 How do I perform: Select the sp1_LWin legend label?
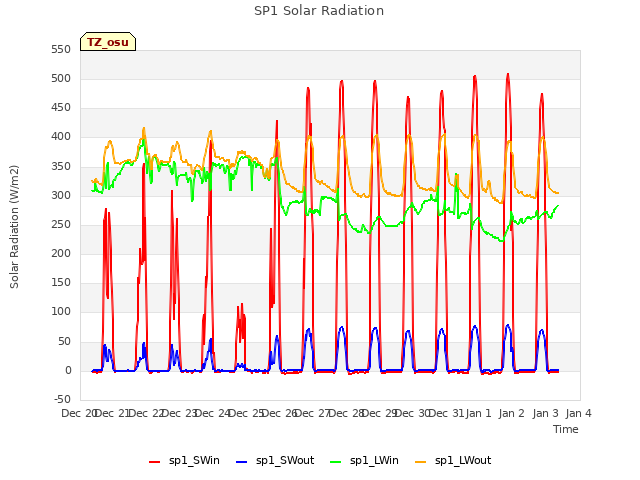[374, 460]
